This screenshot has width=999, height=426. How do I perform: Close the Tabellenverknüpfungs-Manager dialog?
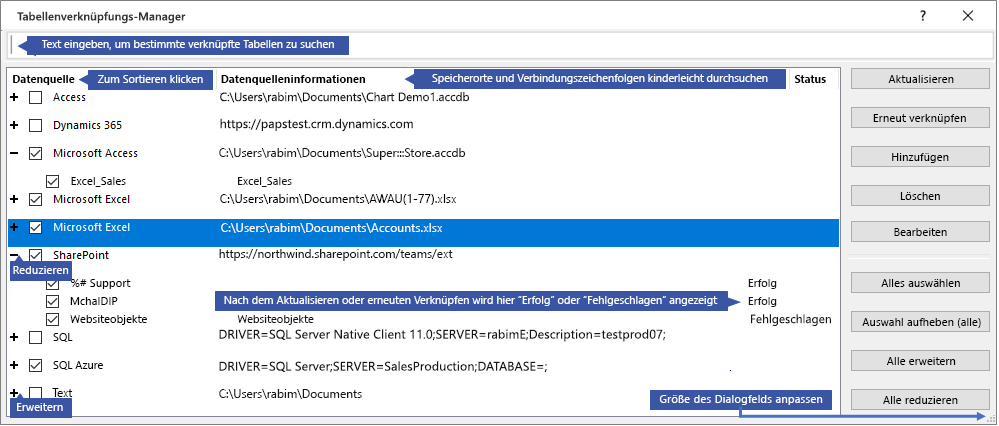click(x=968, y=17)
